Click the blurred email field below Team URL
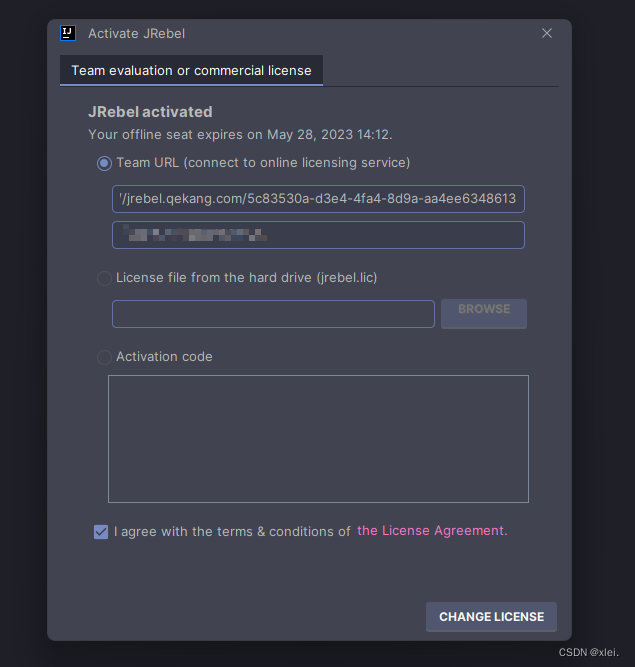This screenshot has height=667, width=635. [x=318, y=235]
